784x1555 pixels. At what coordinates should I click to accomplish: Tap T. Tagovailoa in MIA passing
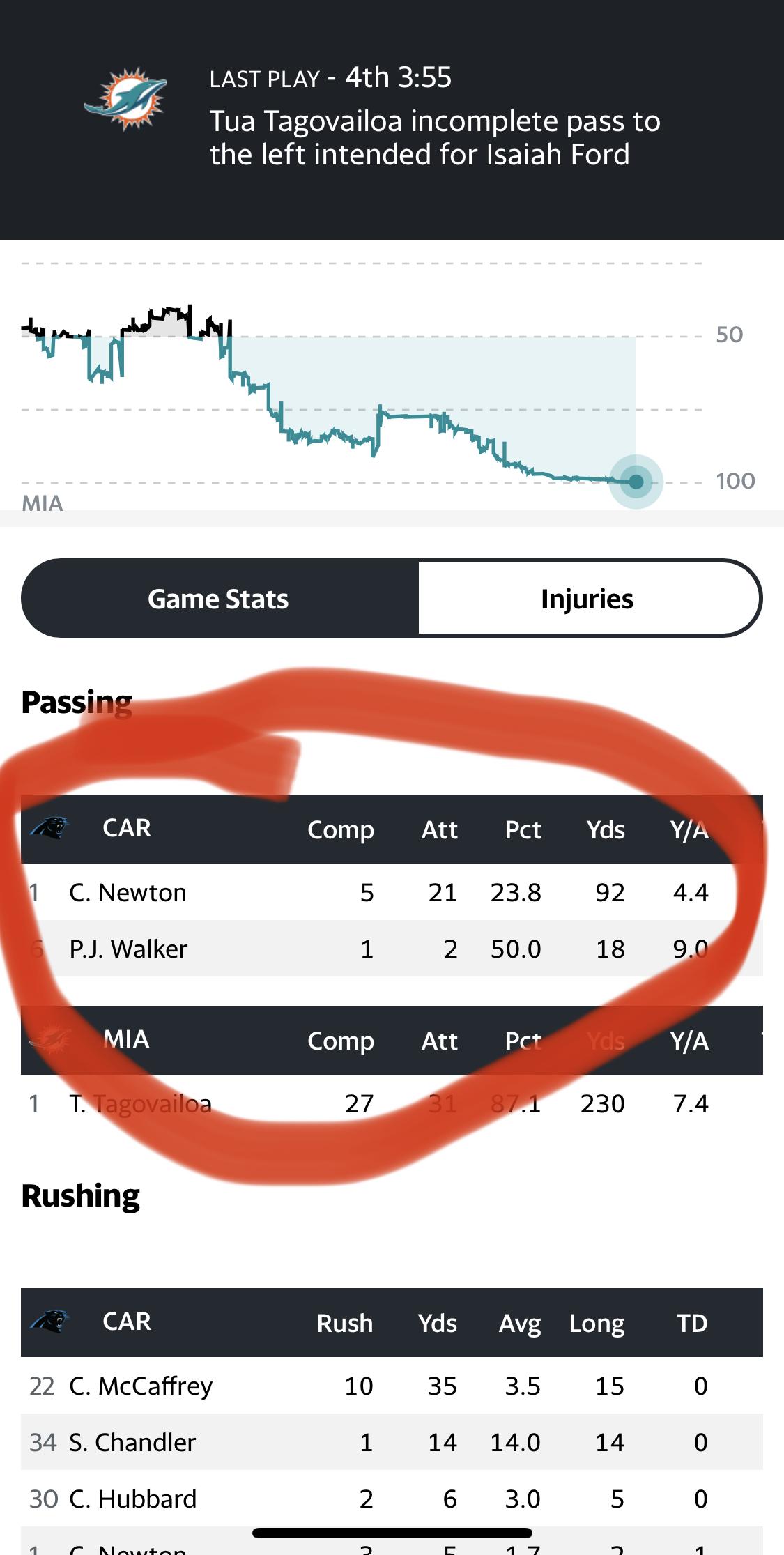pyautogui.click(x=141, y=1104)
